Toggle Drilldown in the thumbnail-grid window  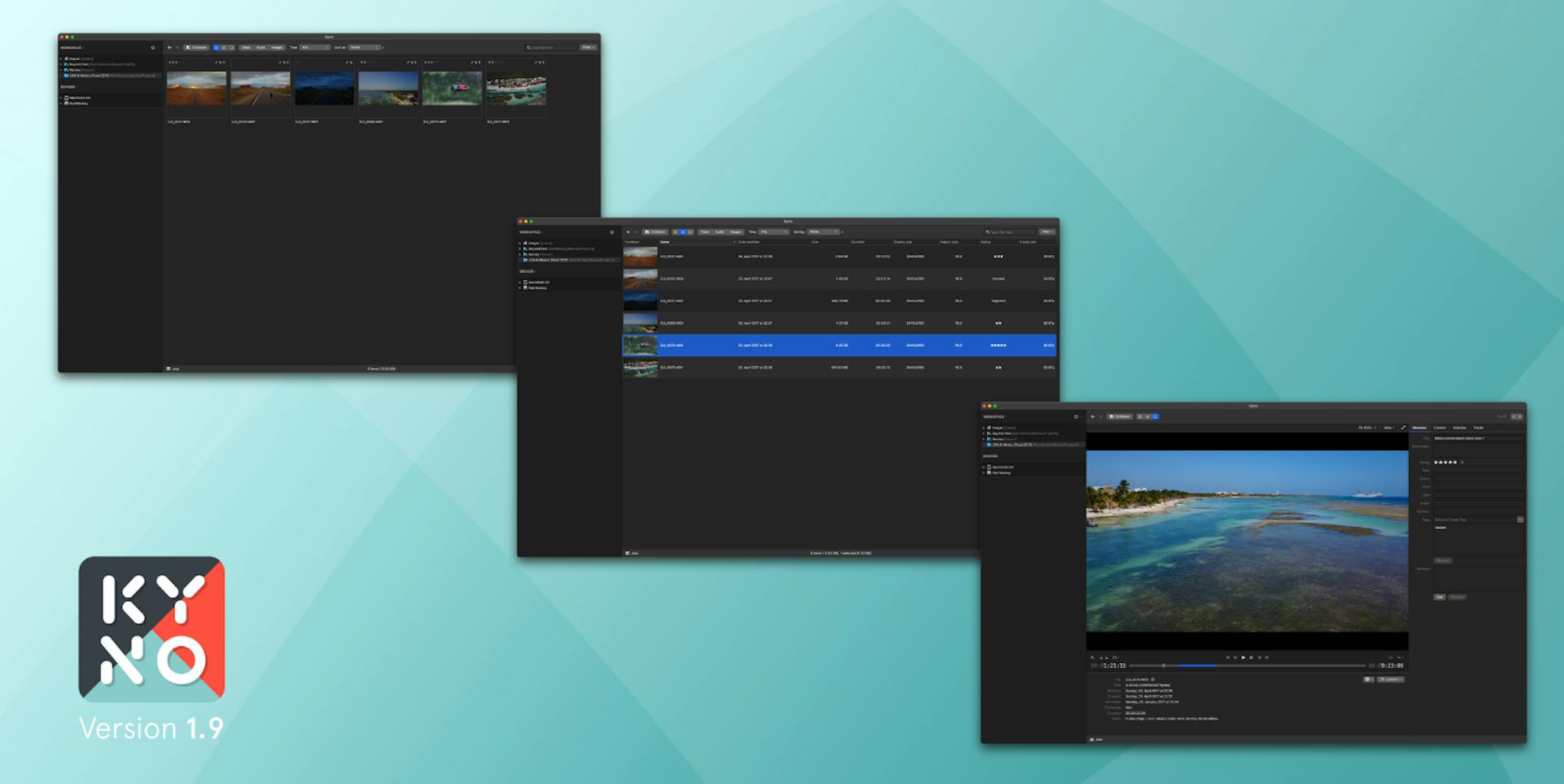pos(196,48)
